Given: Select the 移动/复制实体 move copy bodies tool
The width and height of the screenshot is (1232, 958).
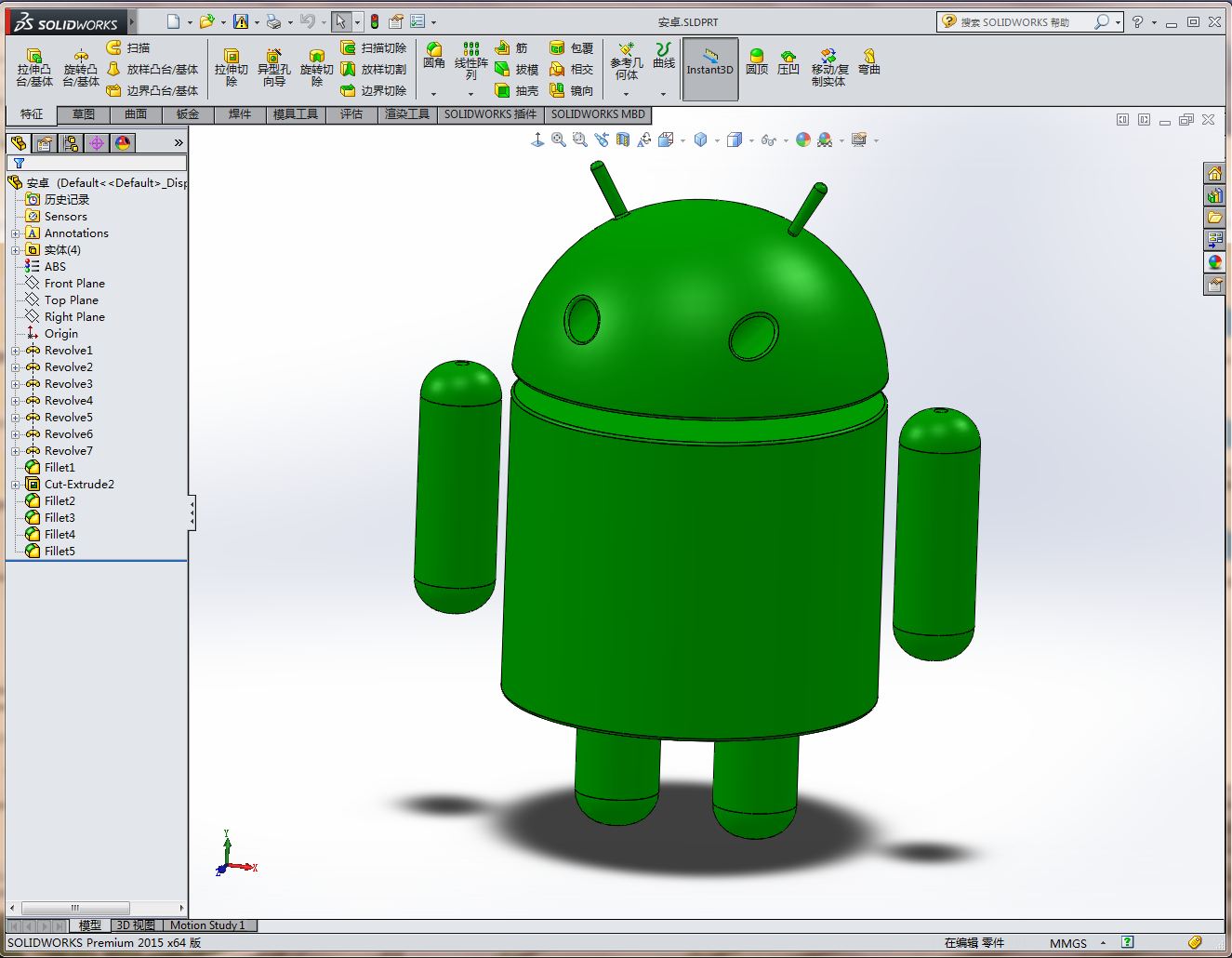Looking at the screenshot, I should tap(828, 68).
